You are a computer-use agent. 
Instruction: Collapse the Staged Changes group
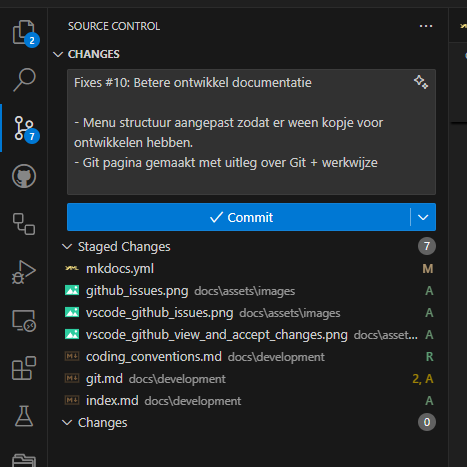(67, 247)
